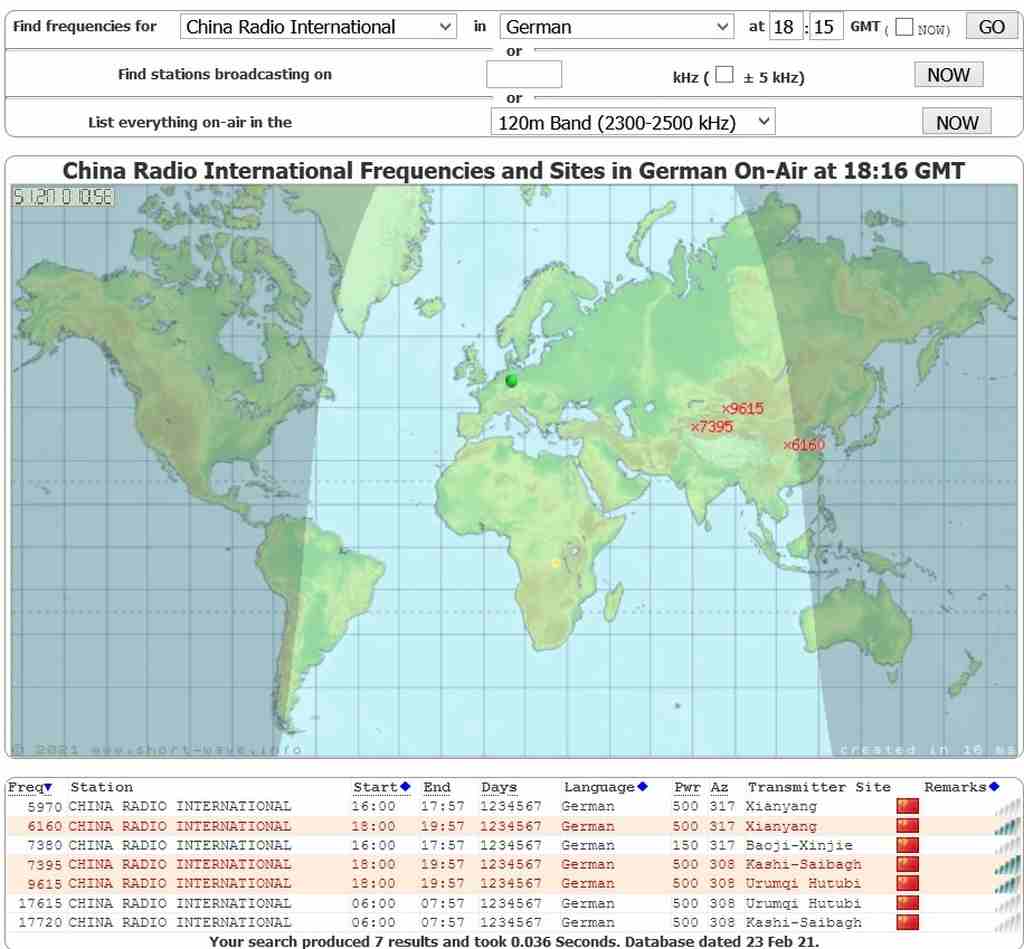Open the language dropdown showing German
The height and width of the screenshot is (949, 1024).
tap(616, 27)
